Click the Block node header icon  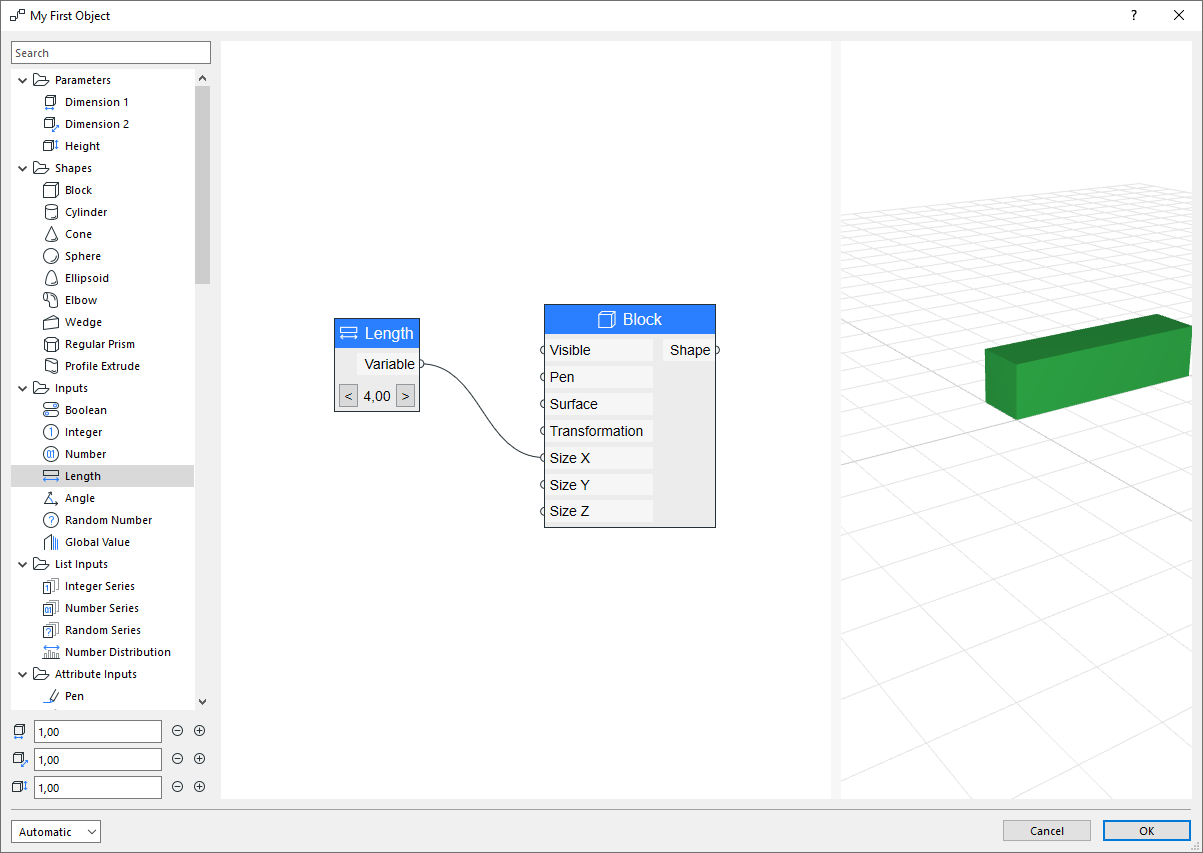pos(606,320)
